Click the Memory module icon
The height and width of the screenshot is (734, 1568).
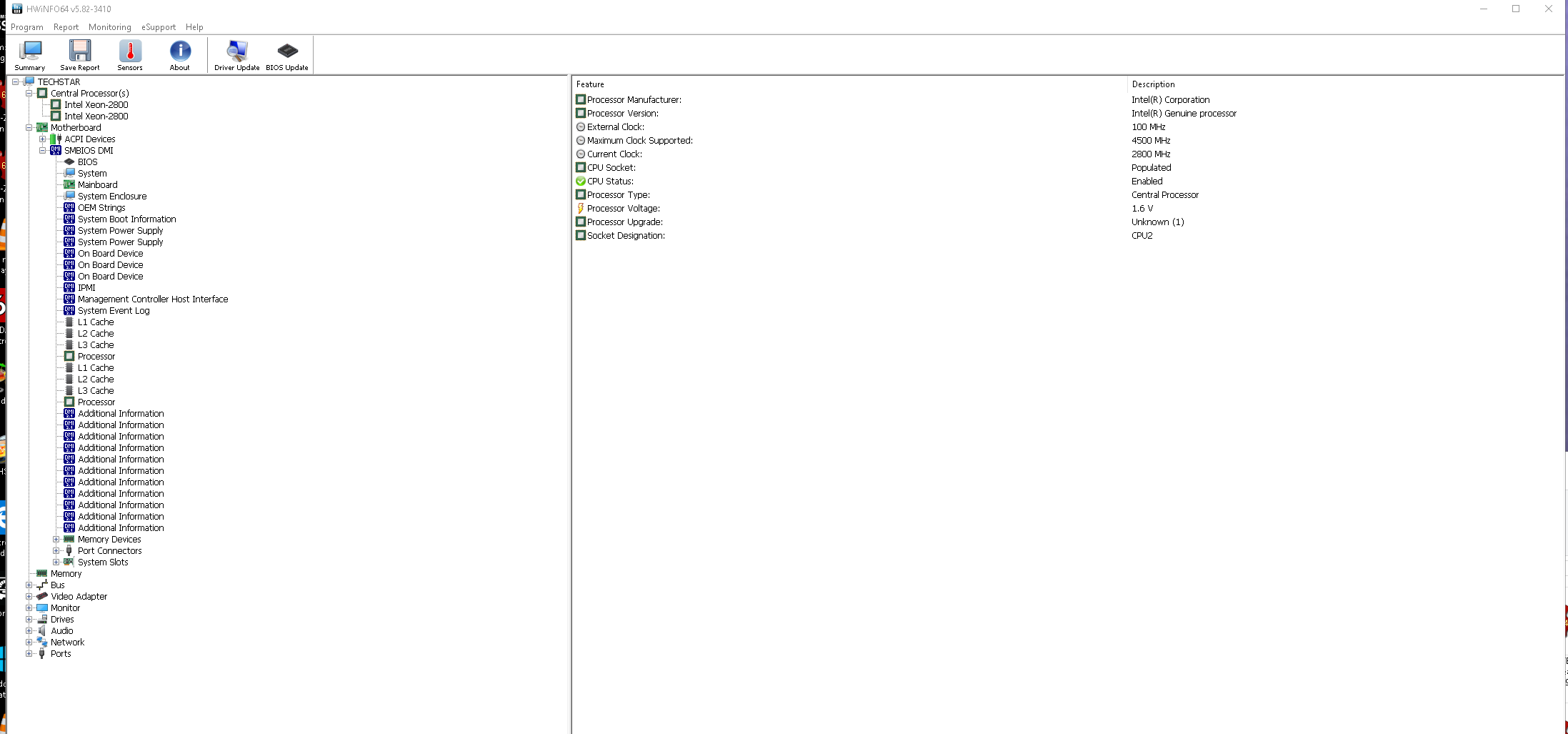click(x=42, y=573)
